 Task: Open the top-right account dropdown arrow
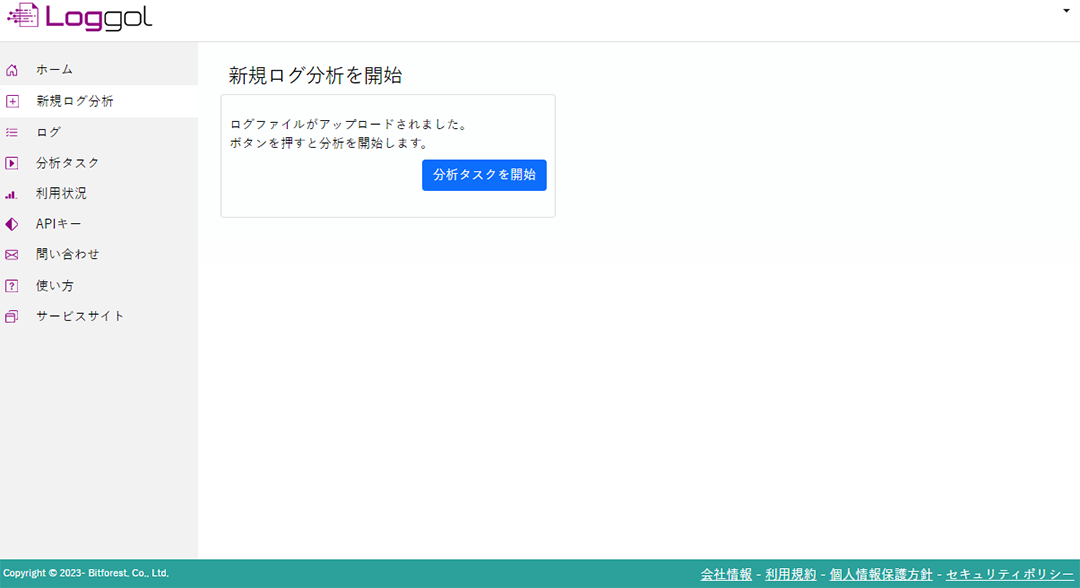[x=1066, y=10]
